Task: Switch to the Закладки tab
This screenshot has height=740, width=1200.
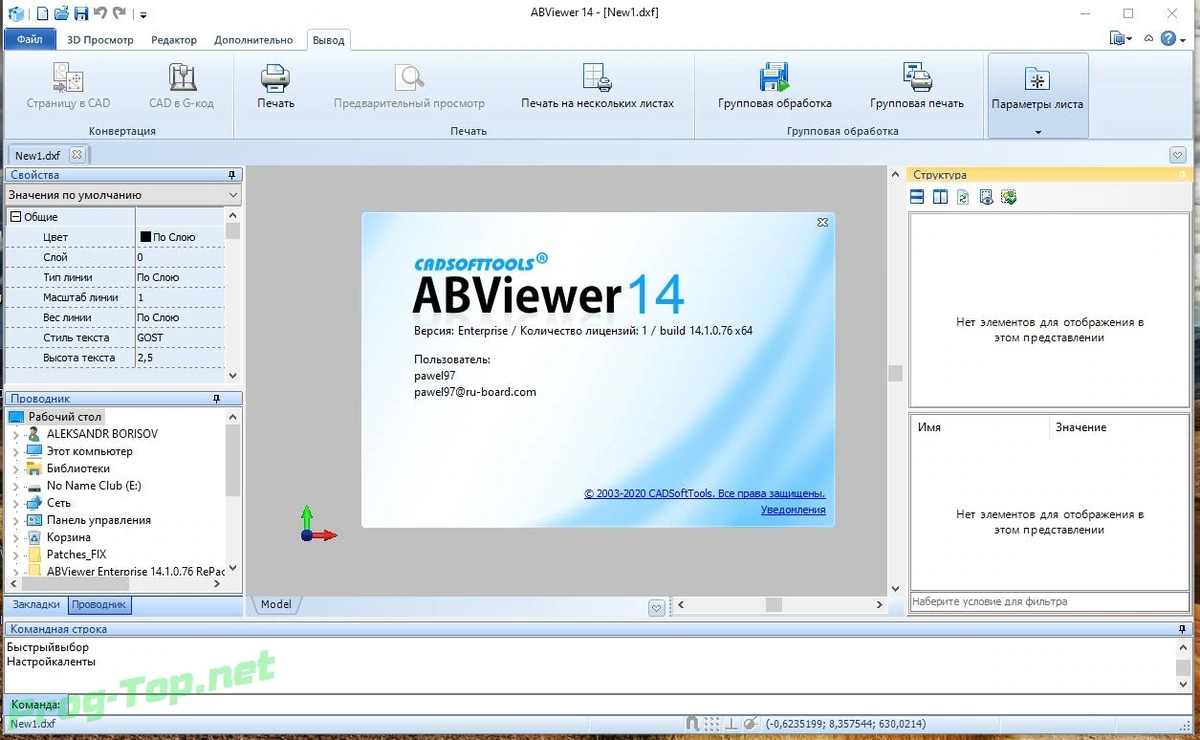Action: point(36,604)
